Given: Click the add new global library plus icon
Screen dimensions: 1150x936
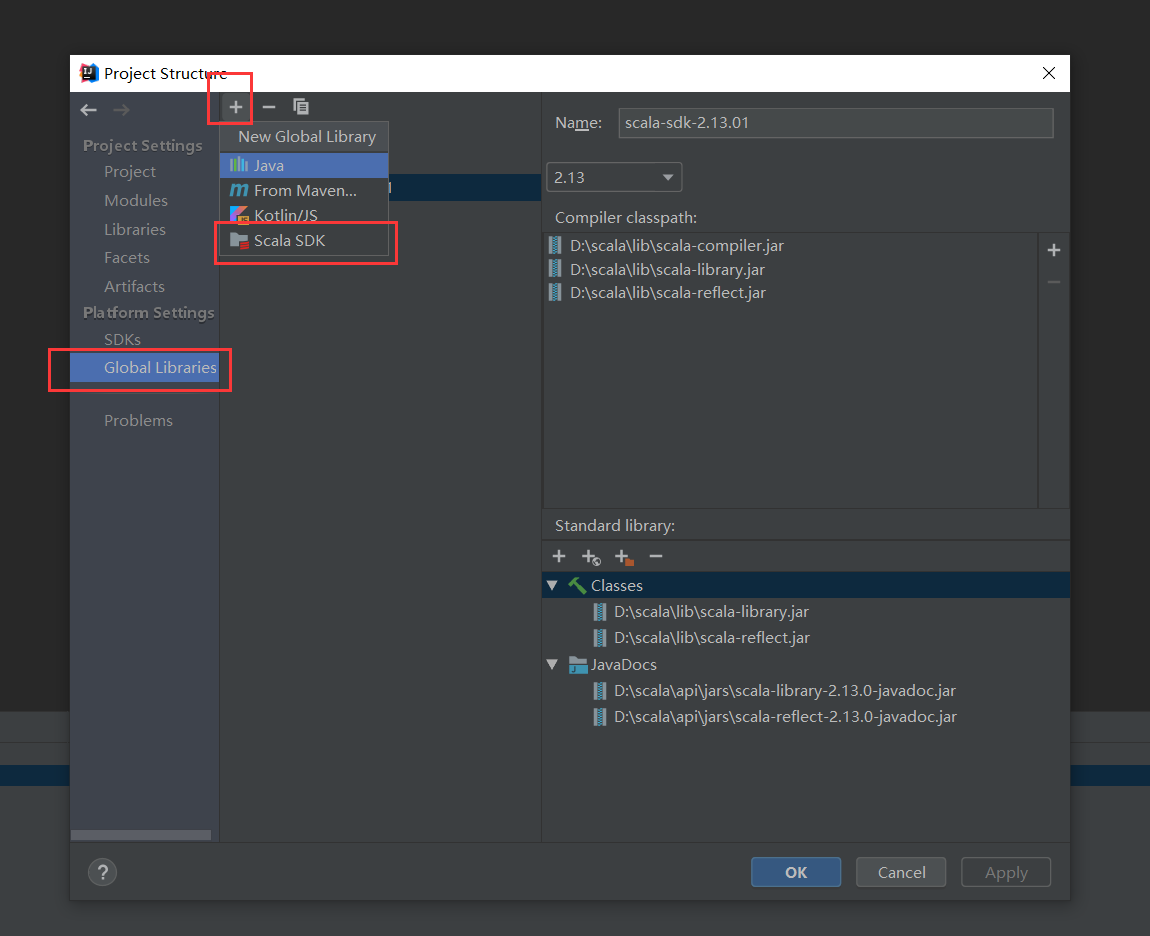Looking at the screenshot, I should coord(235,107).
